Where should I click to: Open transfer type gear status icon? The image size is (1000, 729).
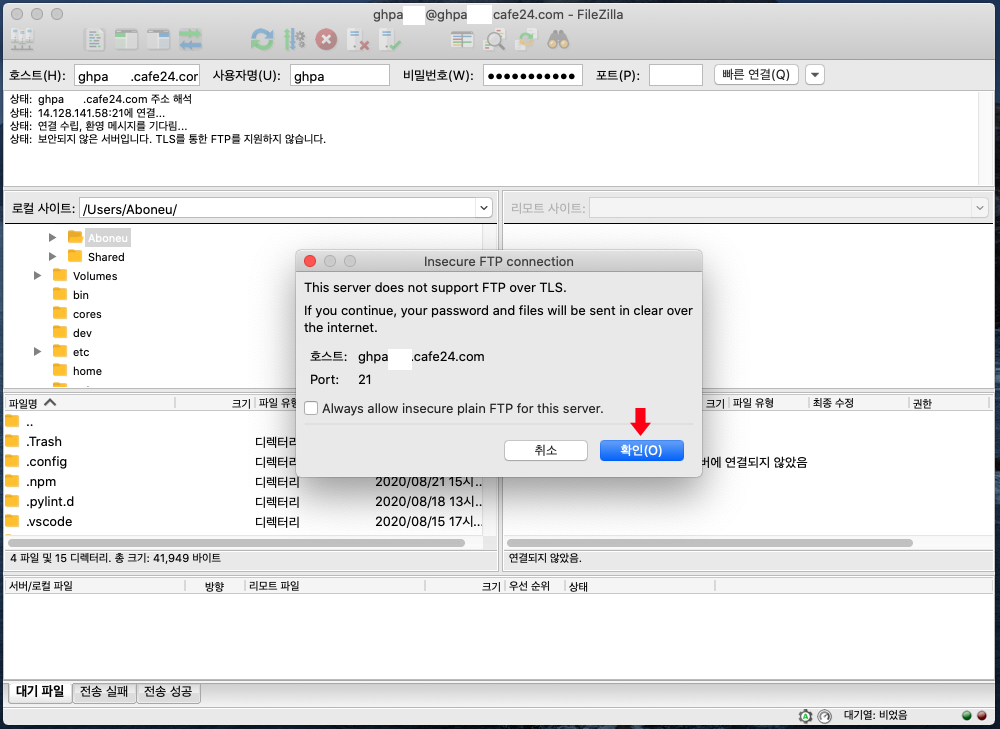pos(805,716)
